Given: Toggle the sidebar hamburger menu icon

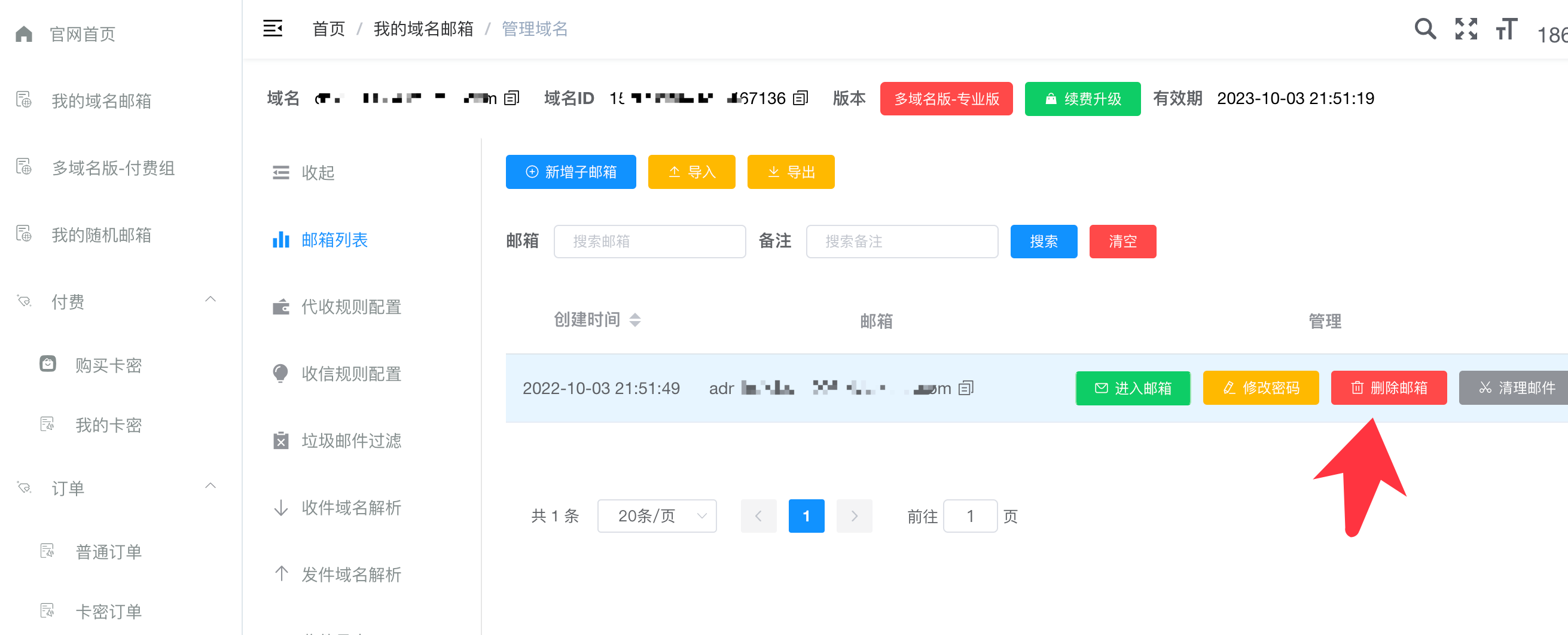Looking at the screenshot, I should (x=273, y=29).
